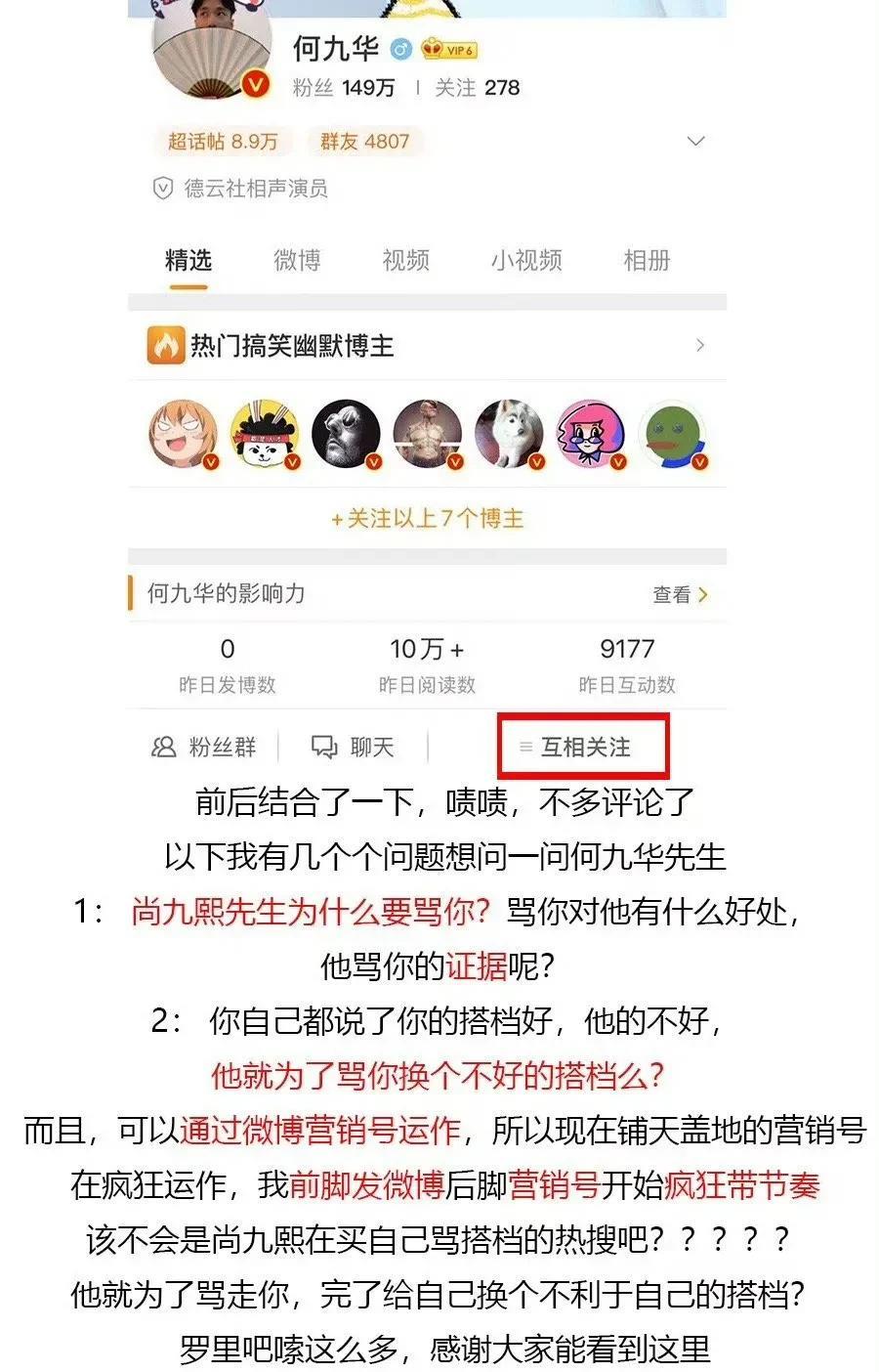Open the green frog avatar blogger
Screen dimensions: 879x1372
point(673,434)
